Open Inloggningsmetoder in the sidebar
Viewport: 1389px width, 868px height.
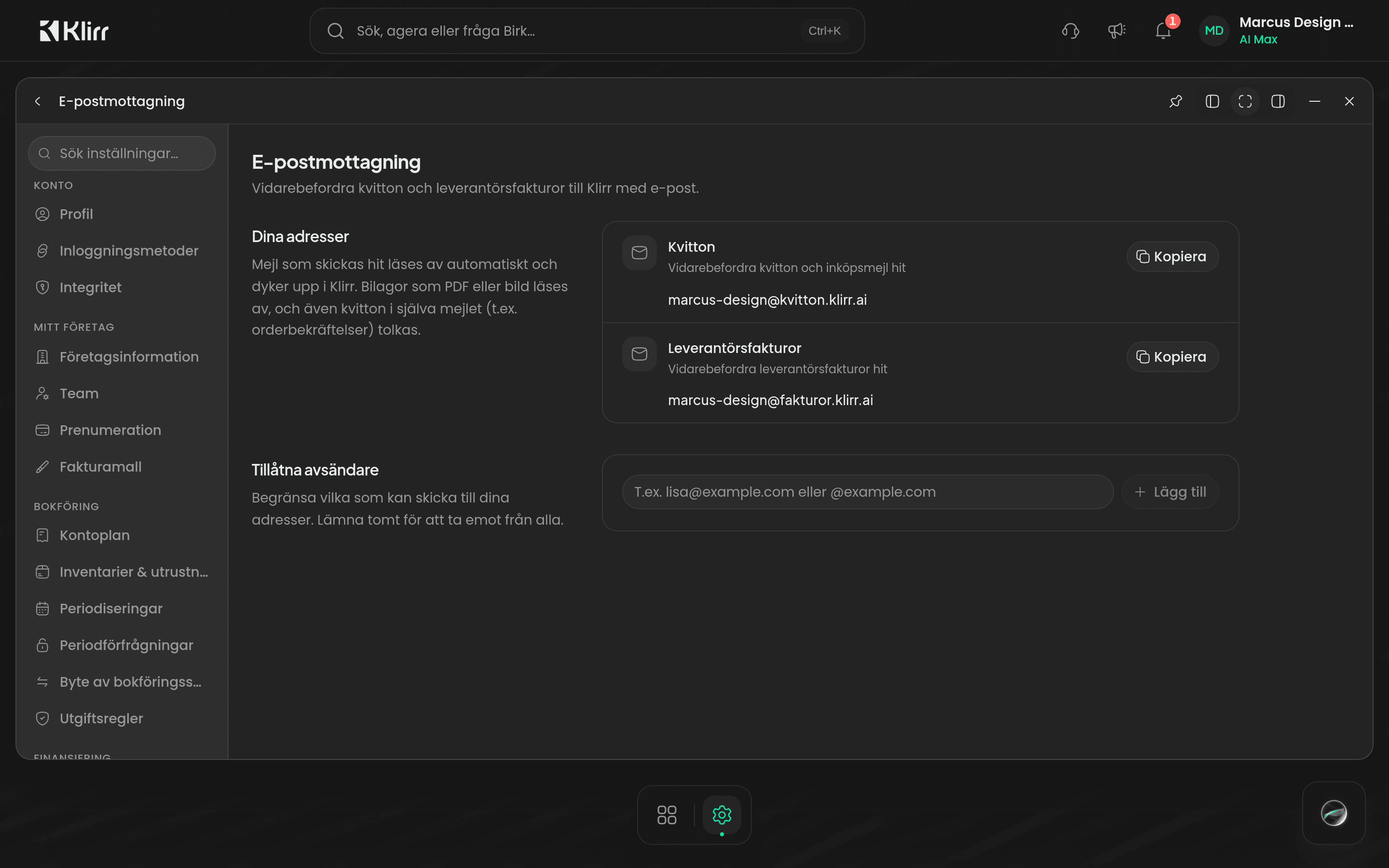(x=122, y=251)
